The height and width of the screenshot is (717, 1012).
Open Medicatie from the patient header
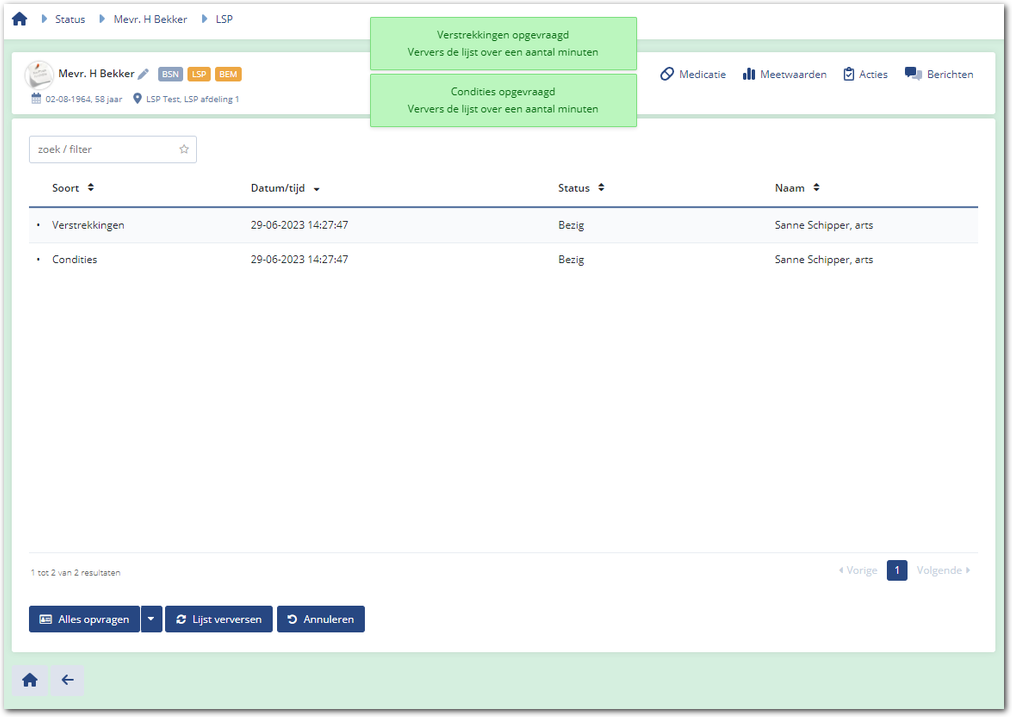click(x=693, y=74)
